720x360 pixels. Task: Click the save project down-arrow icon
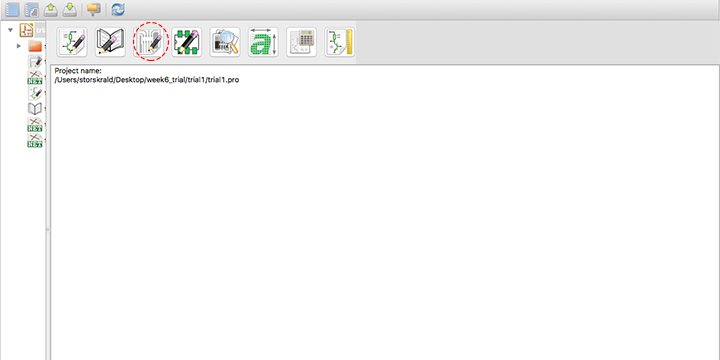click(x=70, y=10)
